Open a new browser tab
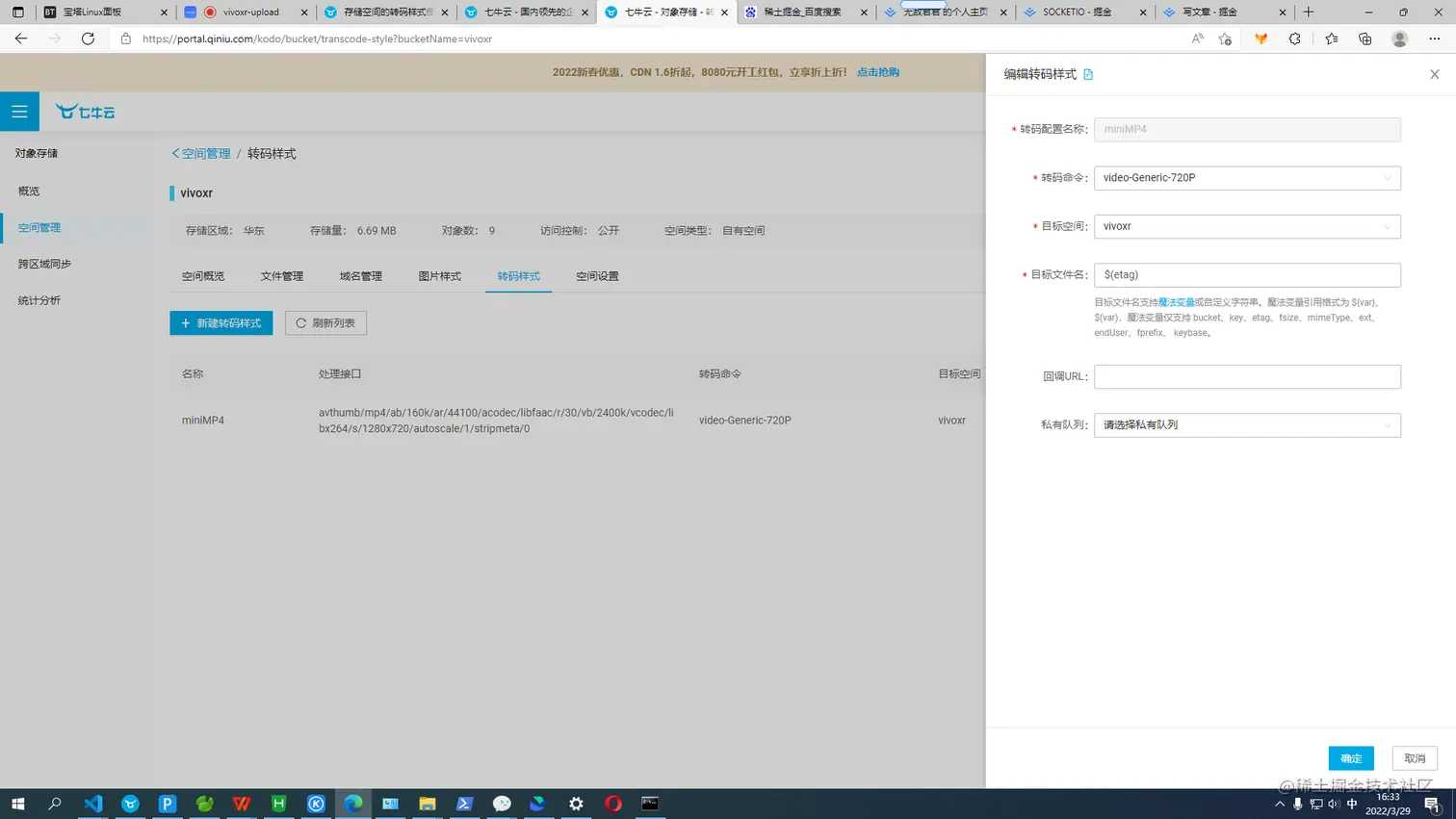Screen dimensions: 1456x819 tap(1309, 13)
